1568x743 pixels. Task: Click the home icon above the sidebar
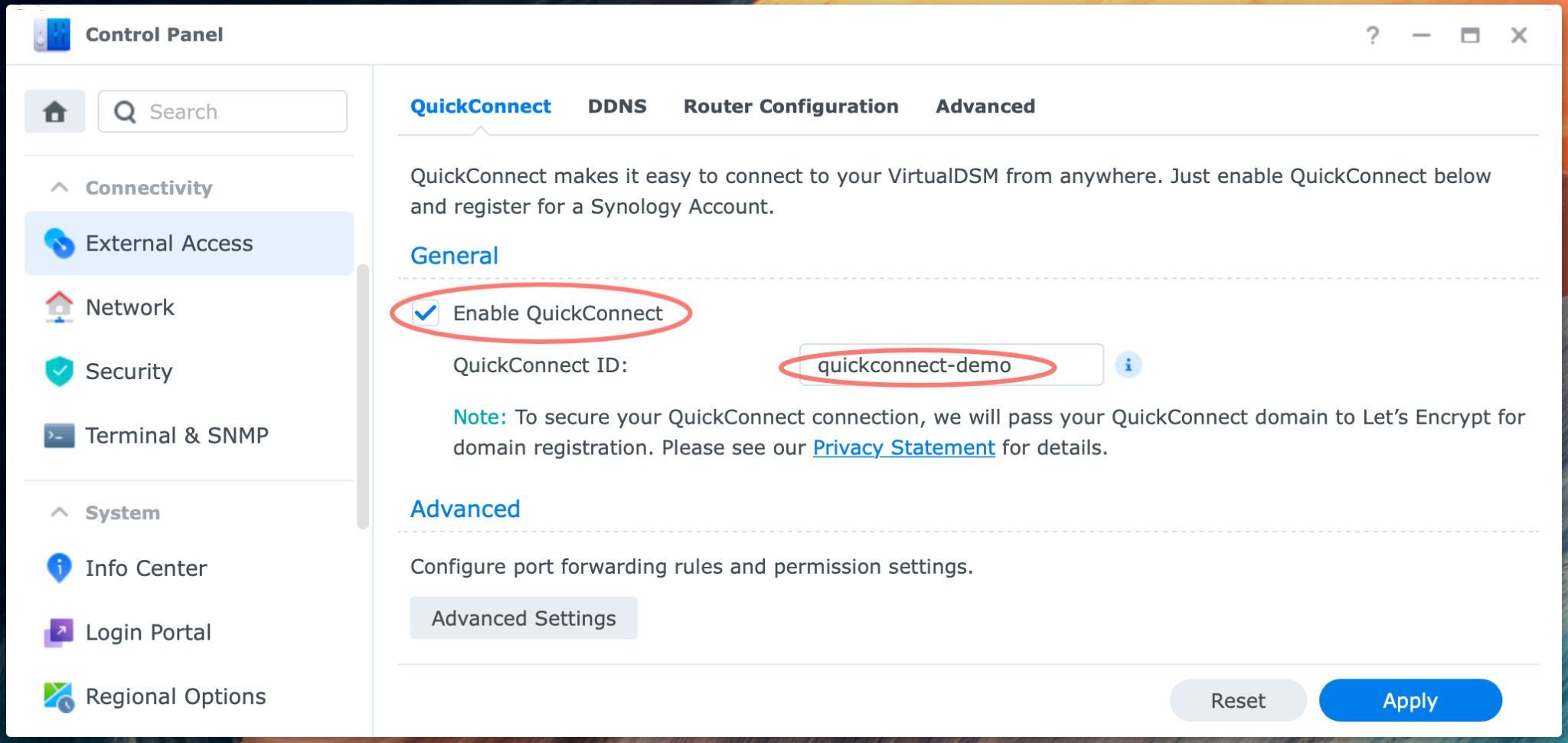tap(54, 111)
